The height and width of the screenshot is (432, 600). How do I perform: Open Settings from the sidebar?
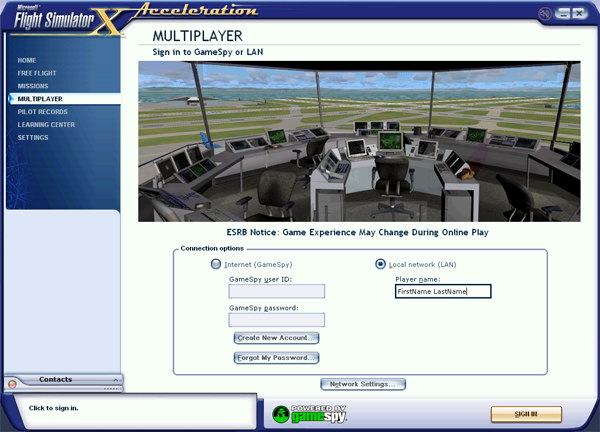point(33,137)
